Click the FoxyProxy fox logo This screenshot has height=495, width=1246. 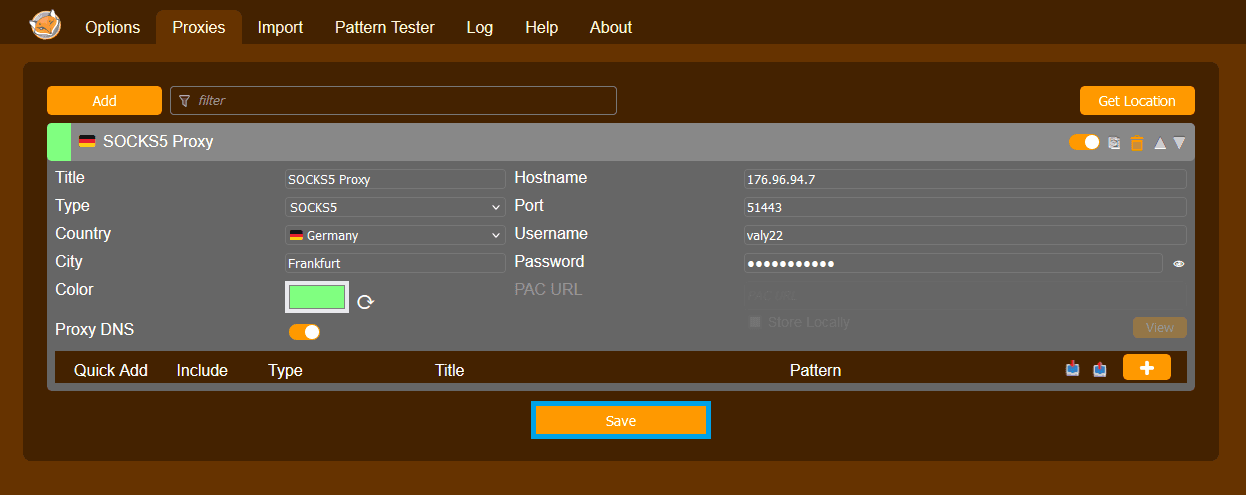[x=45, y=23]
